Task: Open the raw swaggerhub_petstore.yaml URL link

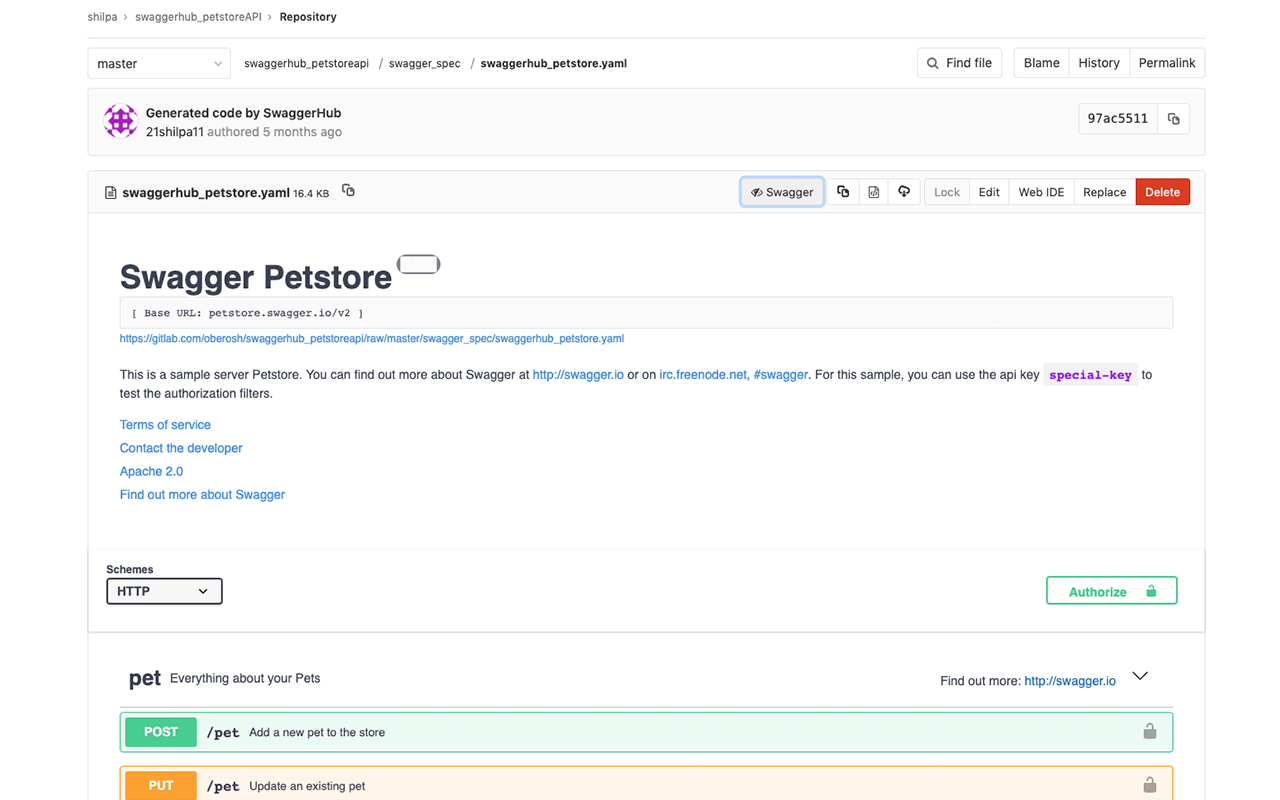Action: coord(372,338)
